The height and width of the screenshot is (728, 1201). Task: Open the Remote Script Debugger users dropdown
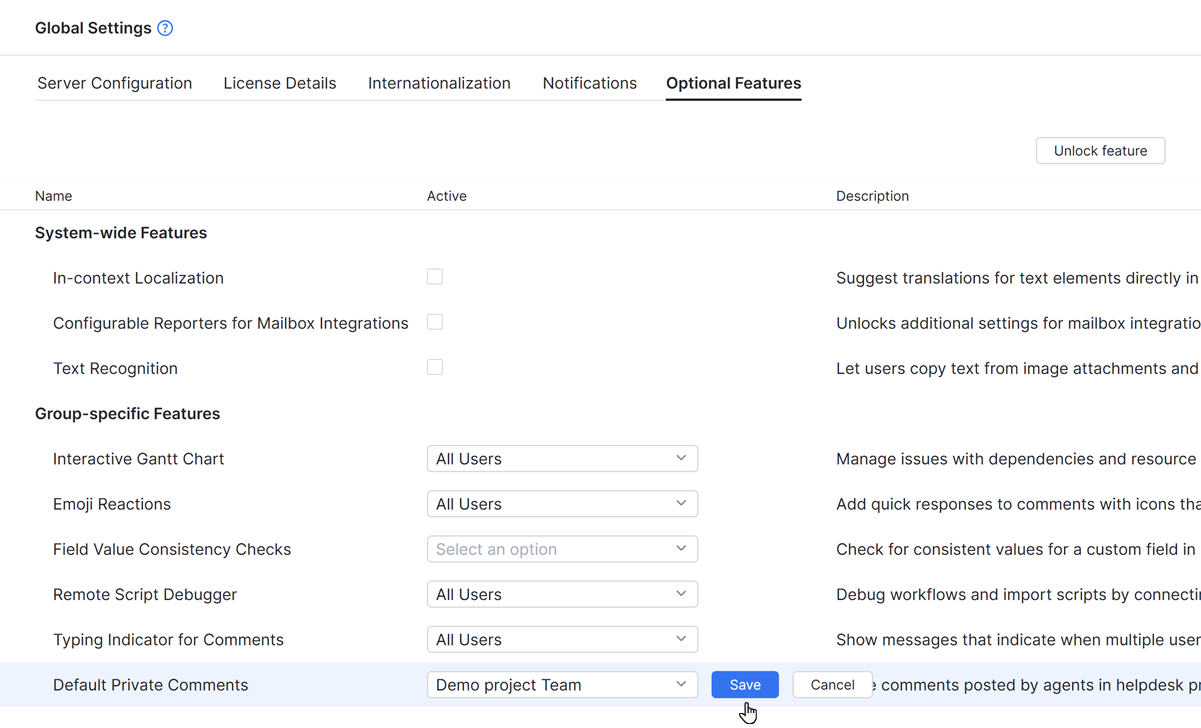click(x=562, y=593)
